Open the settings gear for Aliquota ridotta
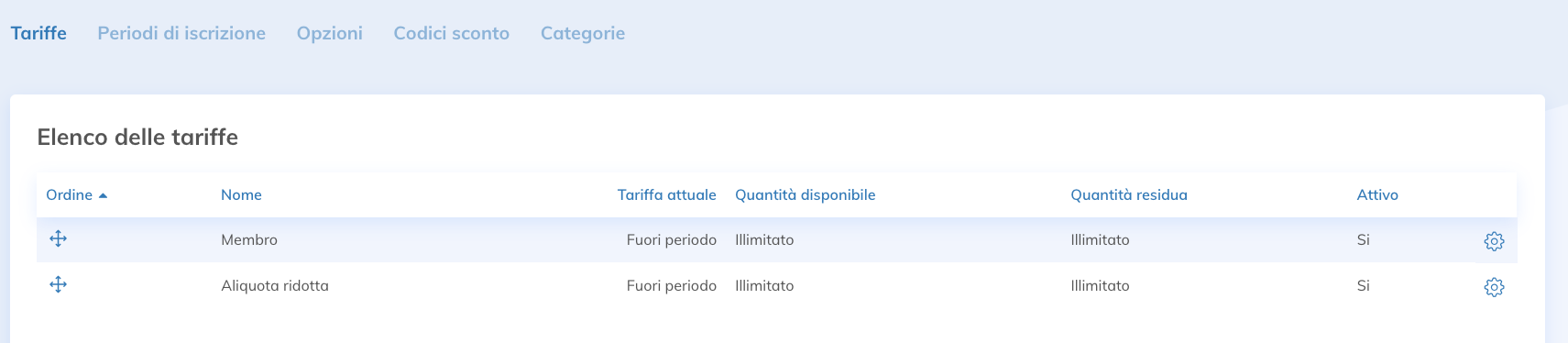The height and width of the screenshot is (343, 1568). pyautogui.click(x=1494, y=287)
